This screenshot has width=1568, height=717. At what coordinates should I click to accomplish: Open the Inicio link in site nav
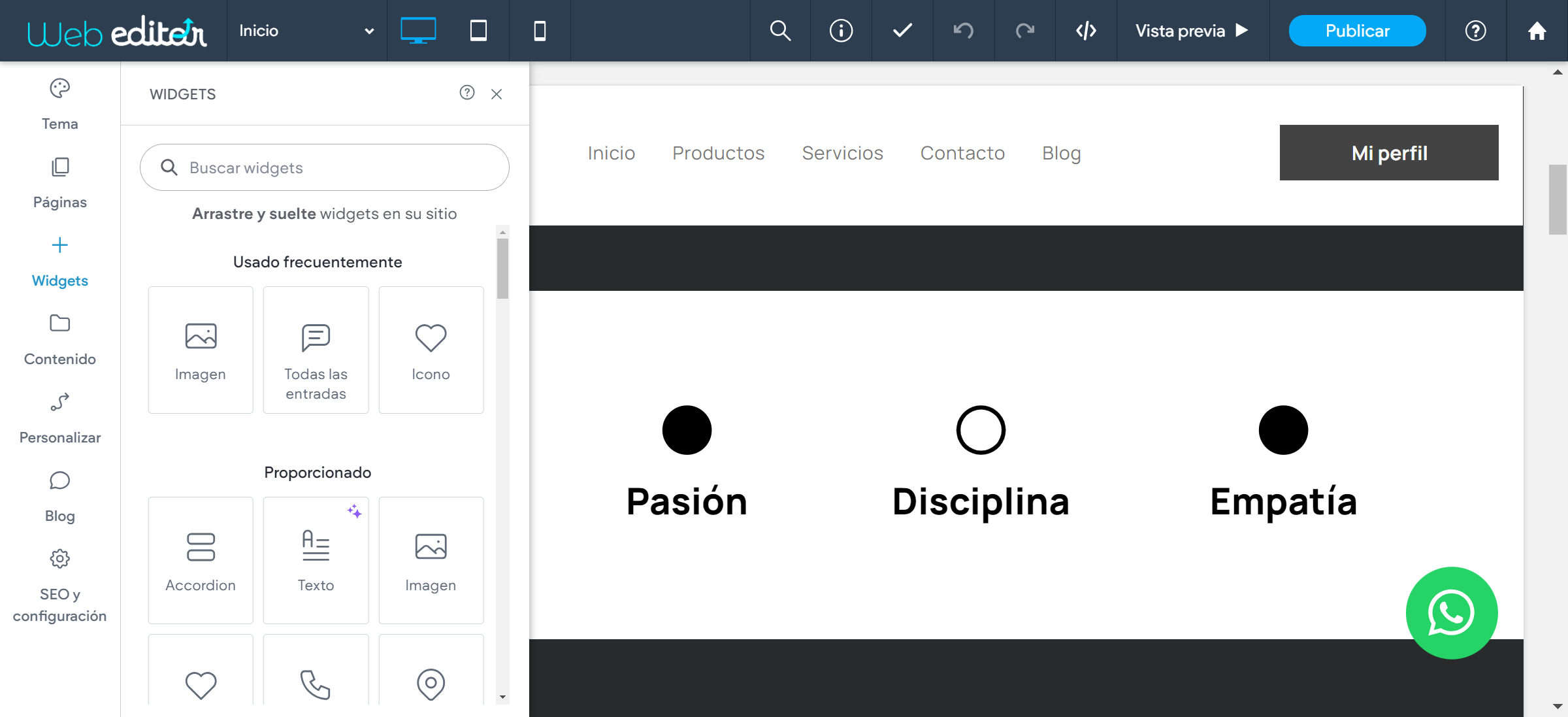pyautogui.click(x=612, y=153)
